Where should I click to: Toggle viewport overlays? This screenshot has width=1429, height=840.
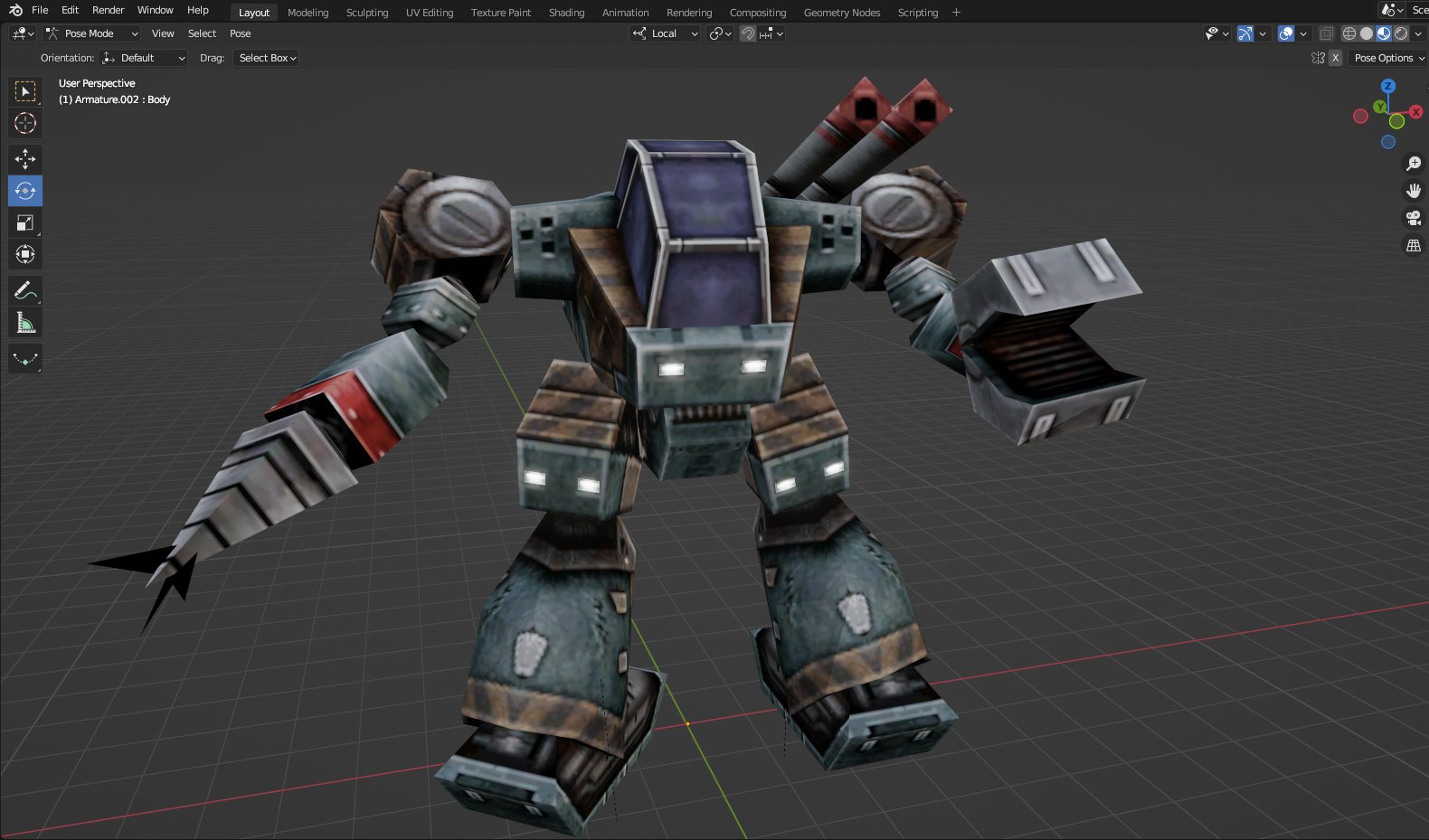[x=1286, y=33]
